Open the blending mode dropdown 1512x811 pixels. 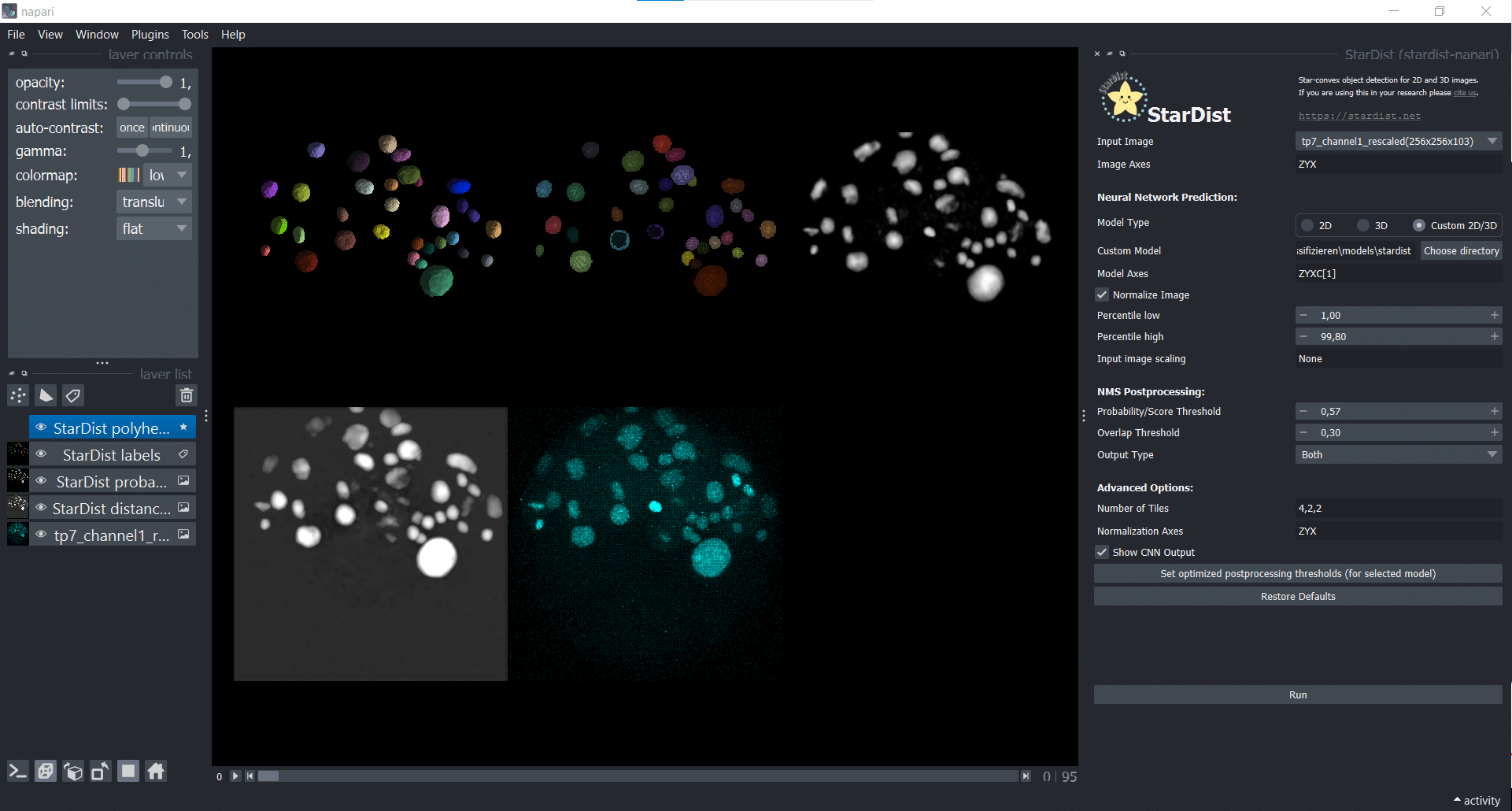(x=153, y=202)
